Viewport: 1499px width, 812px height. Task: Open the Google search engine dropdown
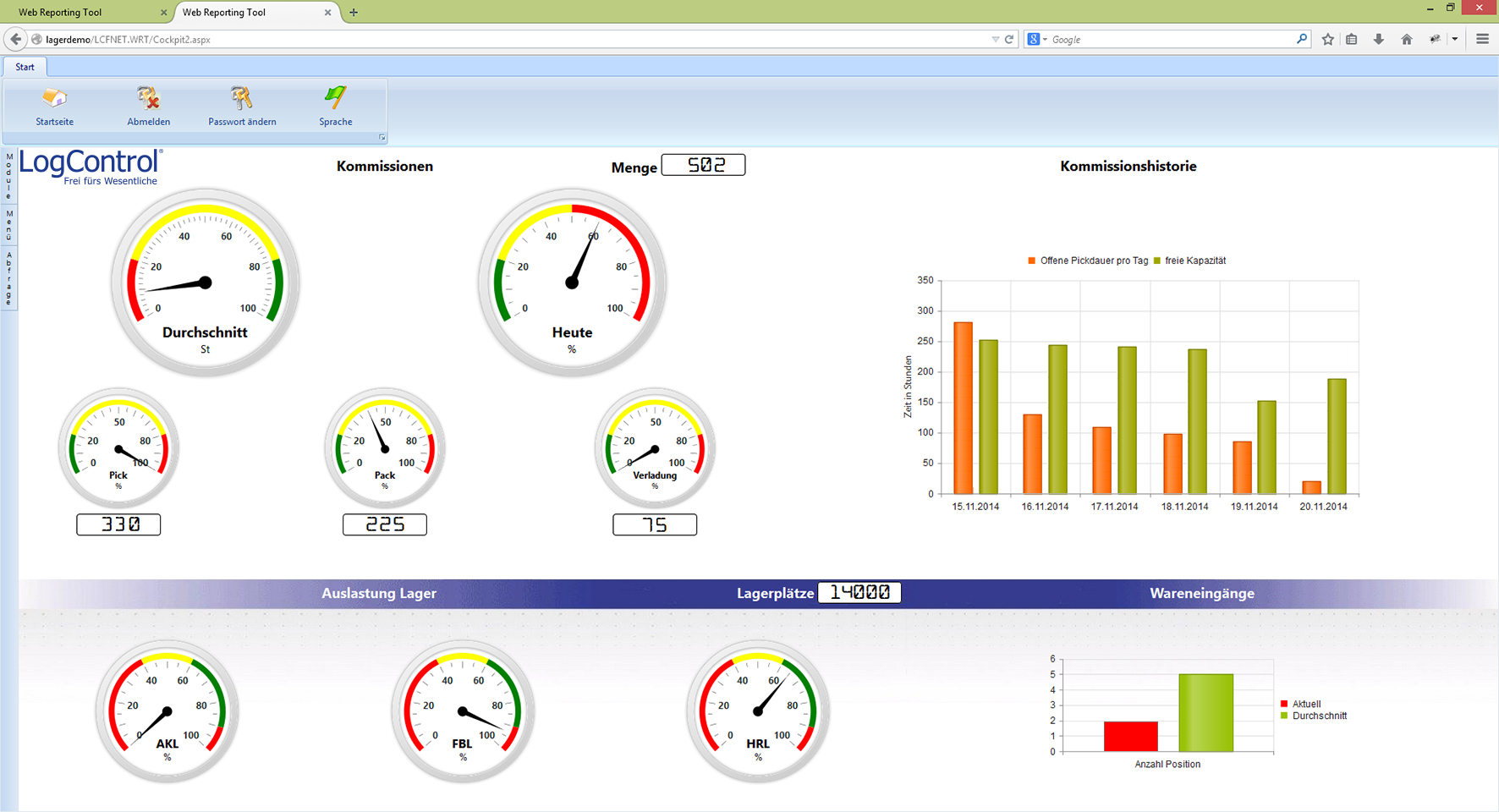1037,39
